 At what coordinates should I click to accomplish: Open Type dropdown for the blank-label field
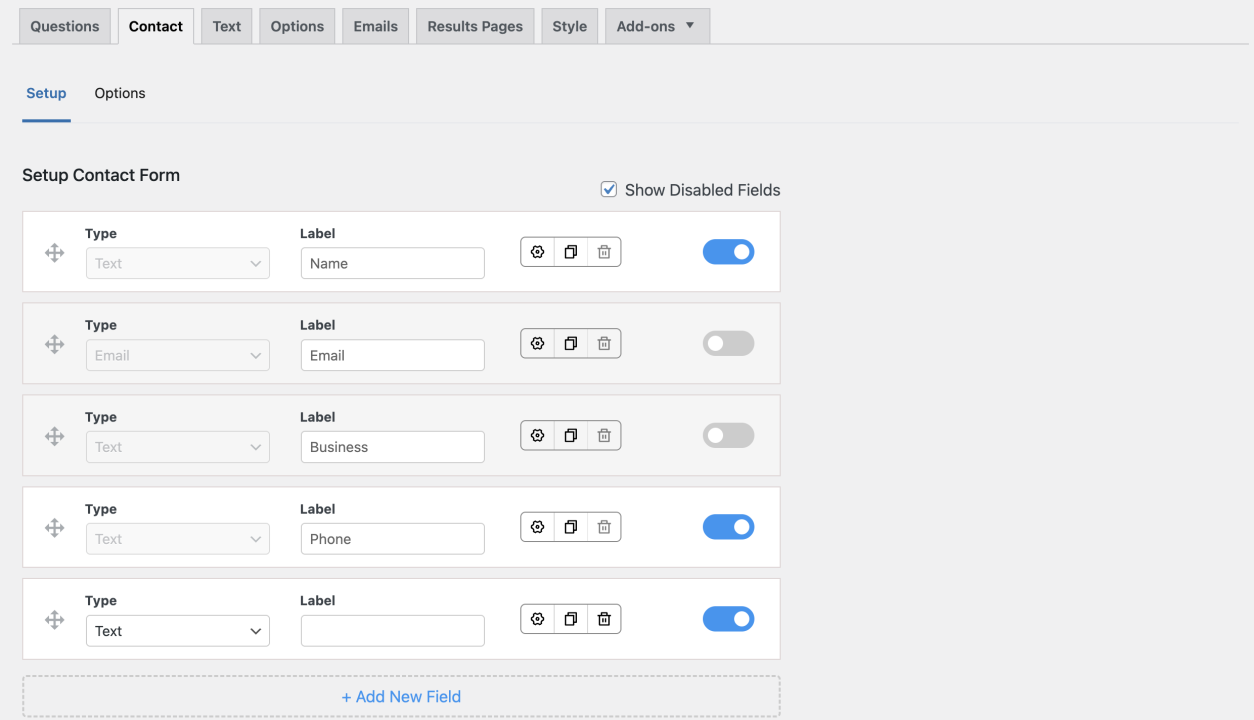click(x=178, y=631)
